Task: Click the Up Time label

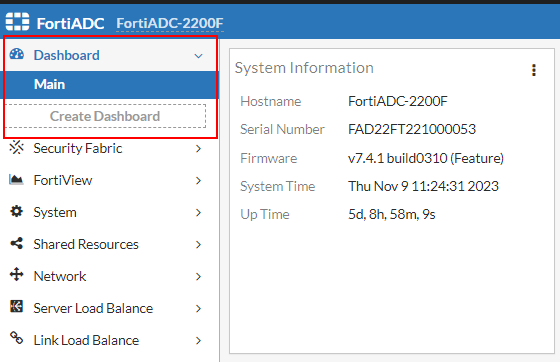Action: coord(265,215)
